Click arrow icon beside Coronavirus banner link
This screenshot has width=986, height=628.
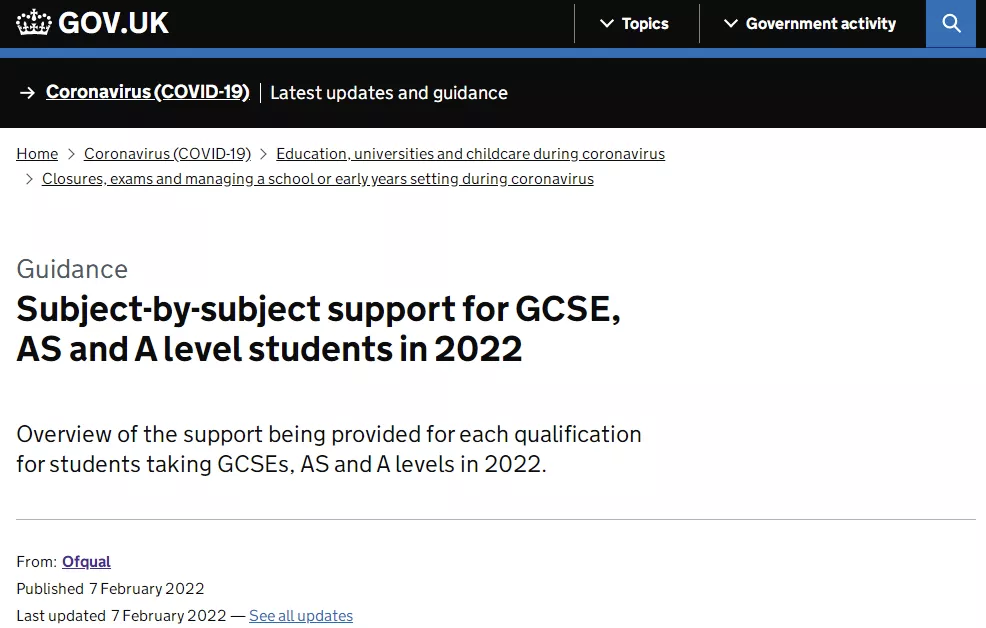click(x=27, y=93)
